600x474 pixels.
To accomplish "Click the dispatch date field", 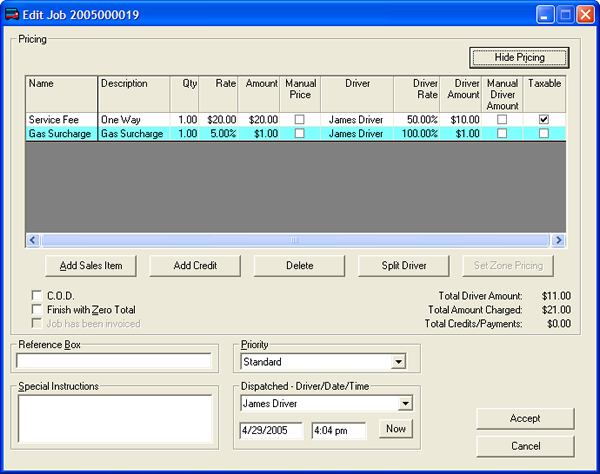I will (272, 430).
